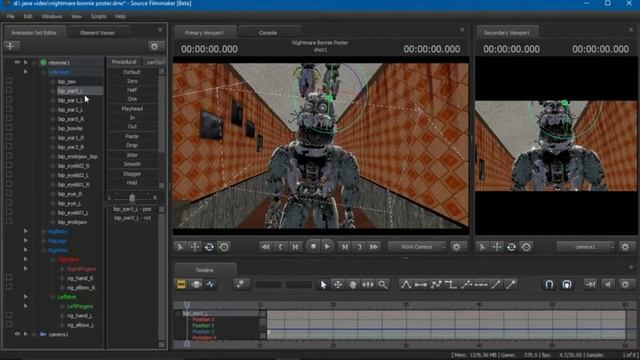The width and height of the screenshot is (640, 360).
Task: Tick the checkbox beside rig_hand_L
Action: click(9, 315)
